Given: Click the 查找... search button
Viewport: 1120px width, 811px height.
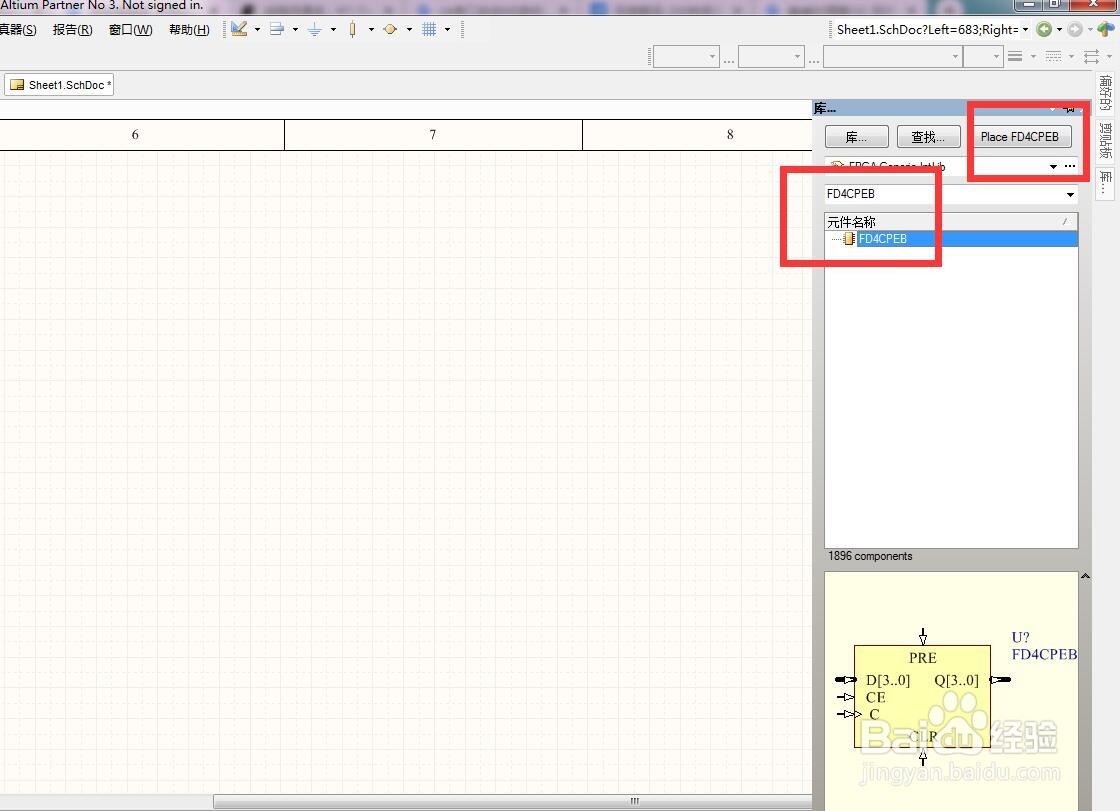Looking at the screenshot, I should [x=928, y=136].
